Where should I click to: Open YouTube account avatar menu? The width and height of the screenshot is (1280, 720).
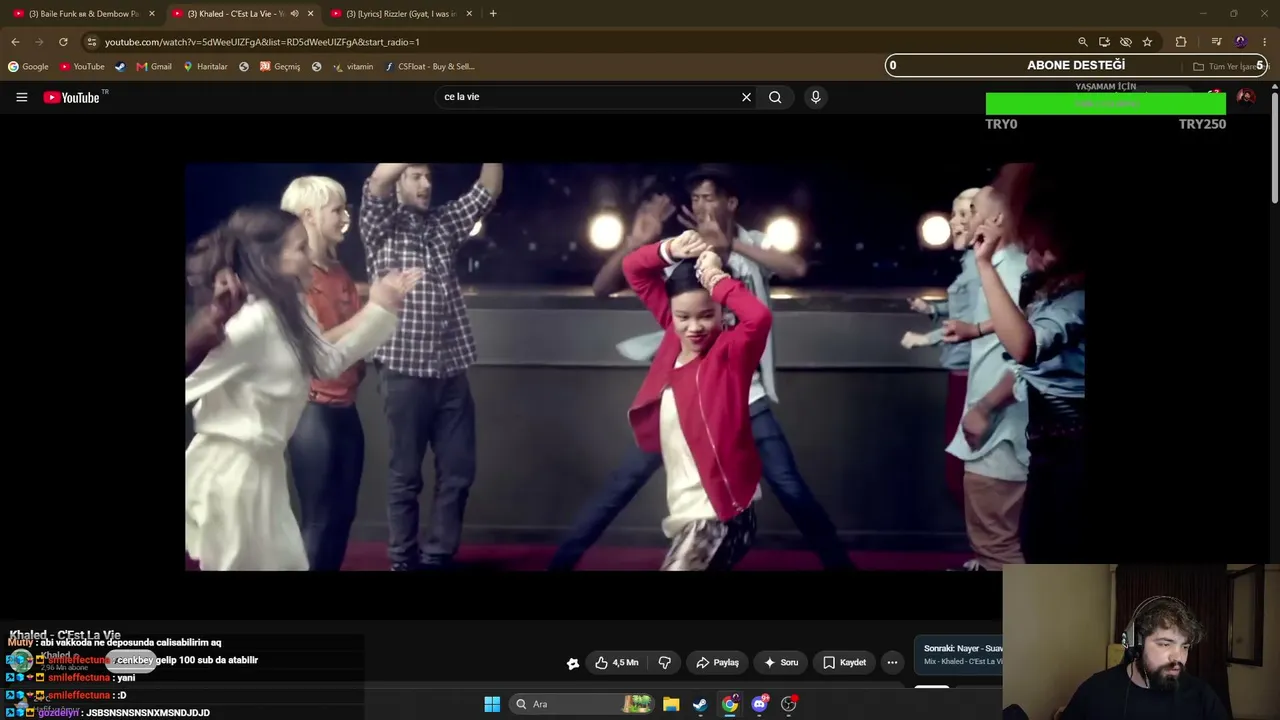coord(1246,97)
